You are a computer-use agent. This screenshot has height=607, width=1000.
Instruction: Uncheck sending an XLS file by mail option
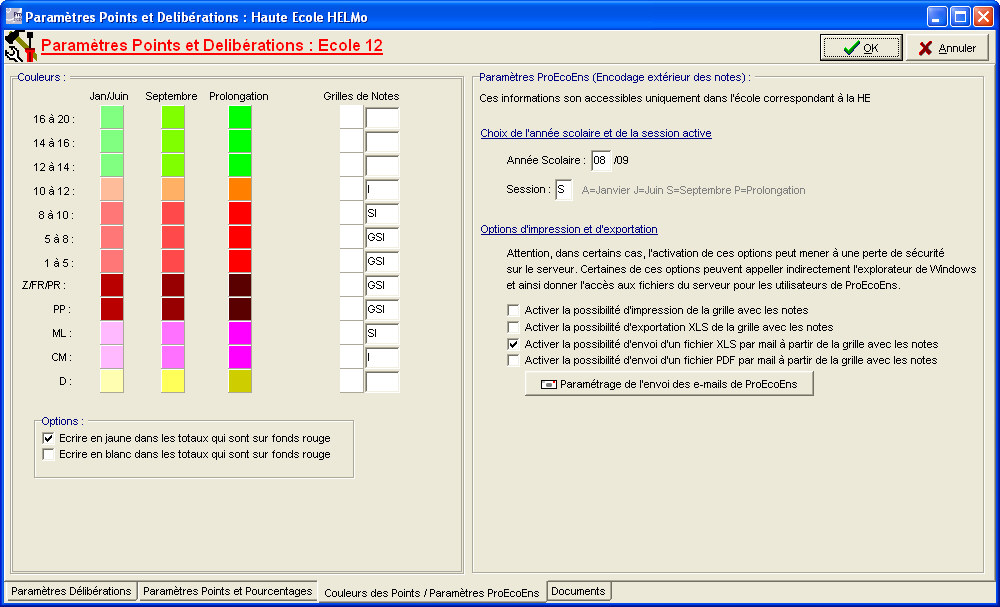(513, 344)
